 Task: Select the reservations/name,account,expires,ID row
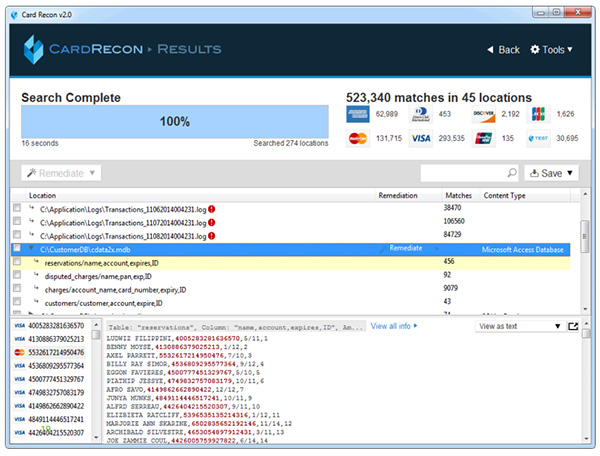click(x=291, y=263)
